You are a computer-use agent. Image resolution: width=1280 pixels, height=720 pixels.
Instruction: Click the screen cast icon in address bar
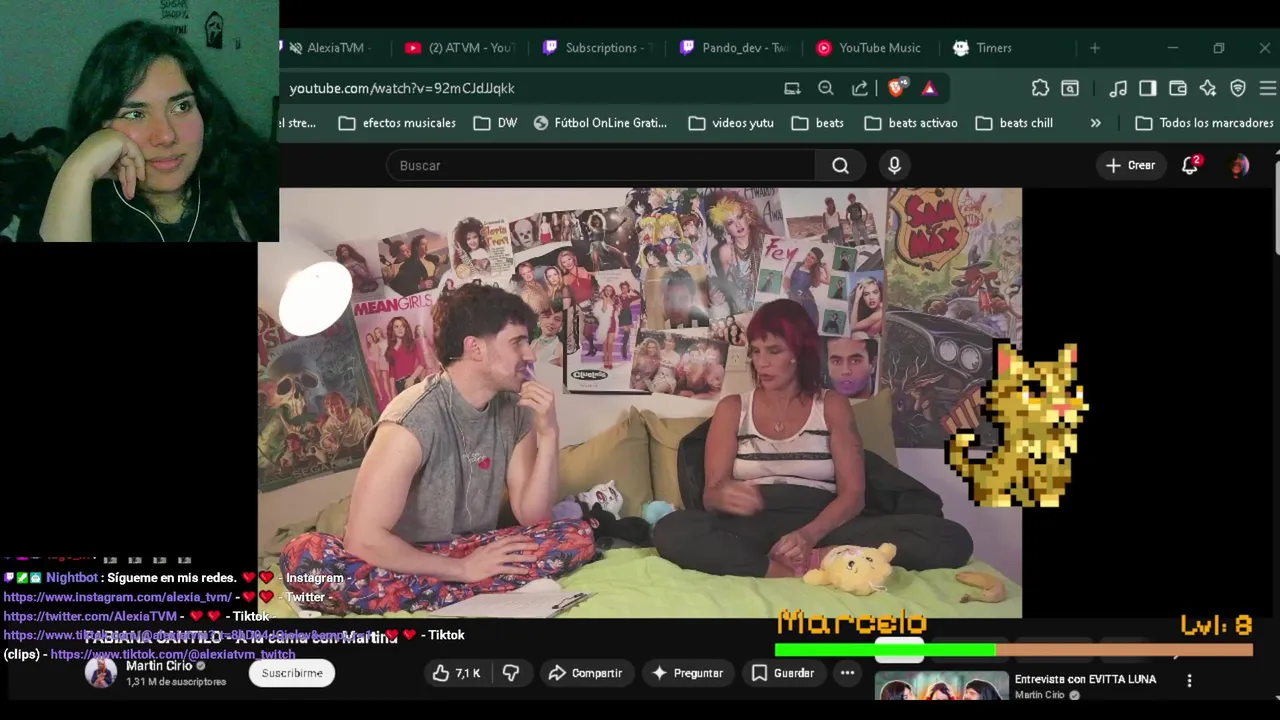pos(792,88)
